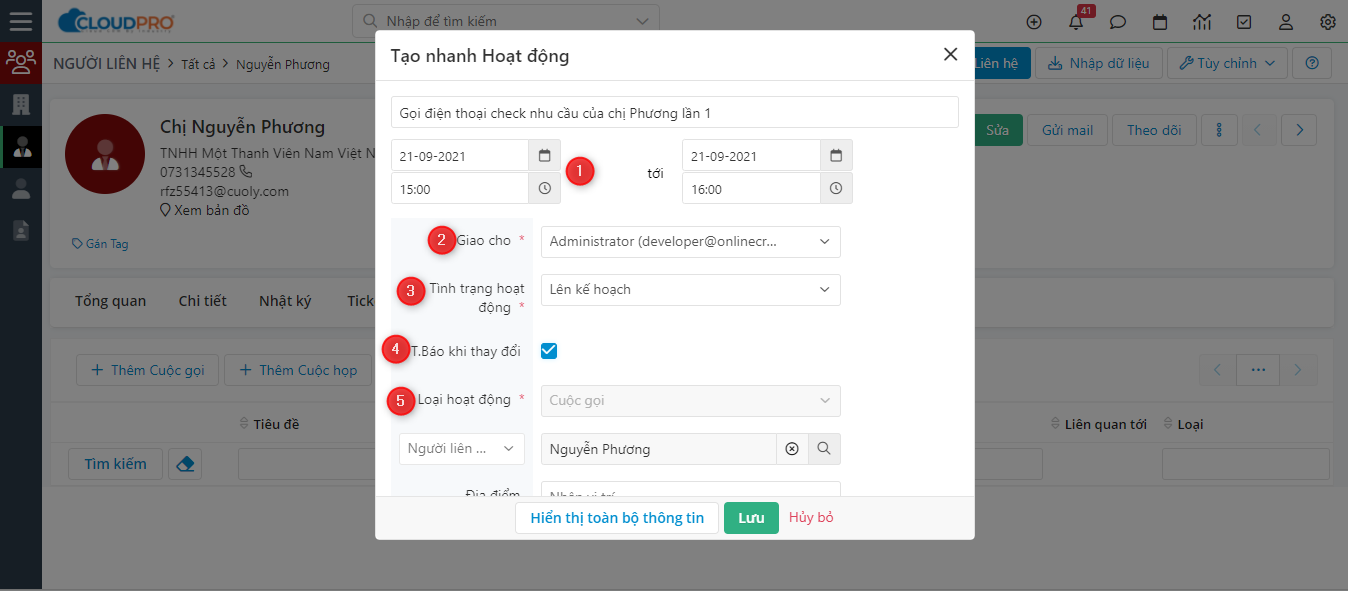This screenshot has width=1348, height=591.
Task: Click the activity title input field
Action: pyautogui.click(x=674, y=112)
